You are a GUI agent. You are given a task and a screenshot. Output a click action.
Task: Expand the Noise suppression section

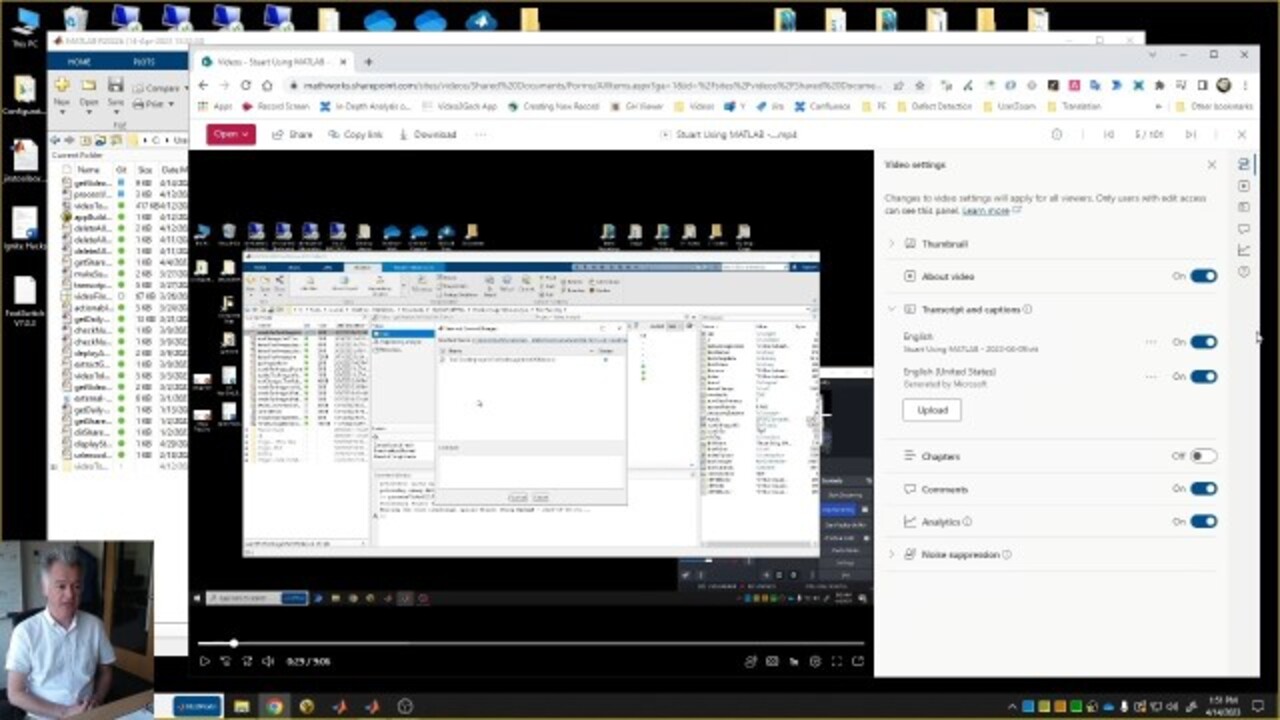(x=892, y=554)
